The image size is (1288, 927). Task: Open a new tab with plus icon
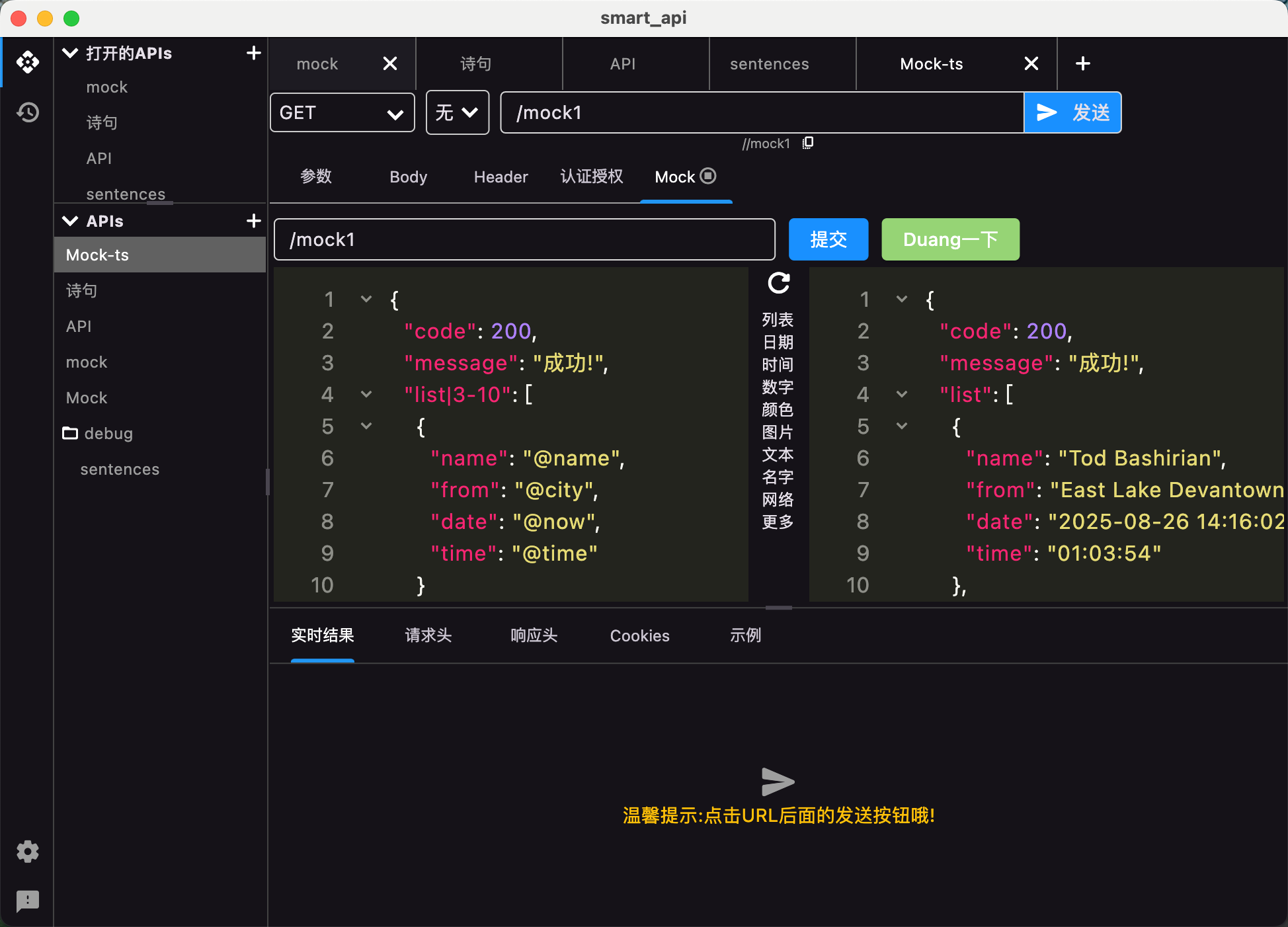1082,64
